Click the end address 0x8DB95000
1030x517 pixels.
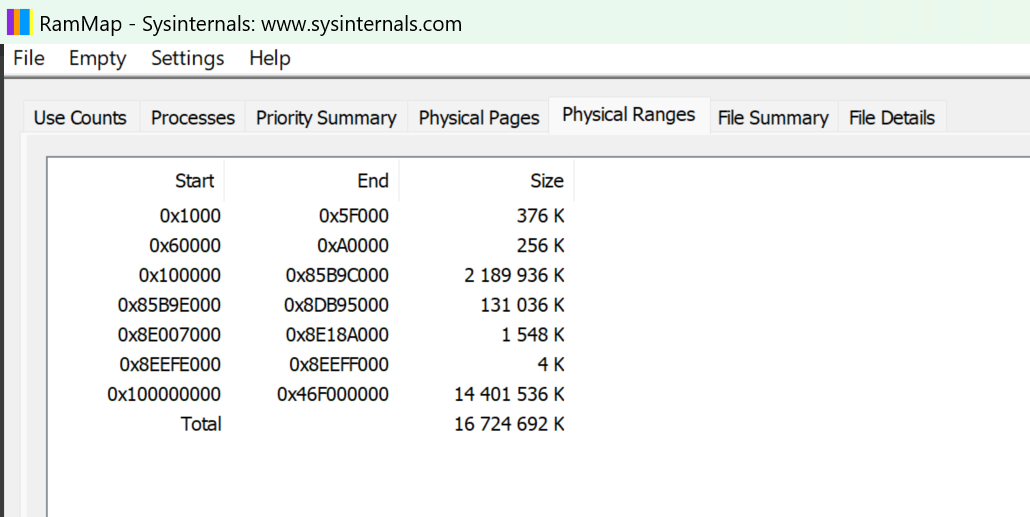[x=336, y=305]
